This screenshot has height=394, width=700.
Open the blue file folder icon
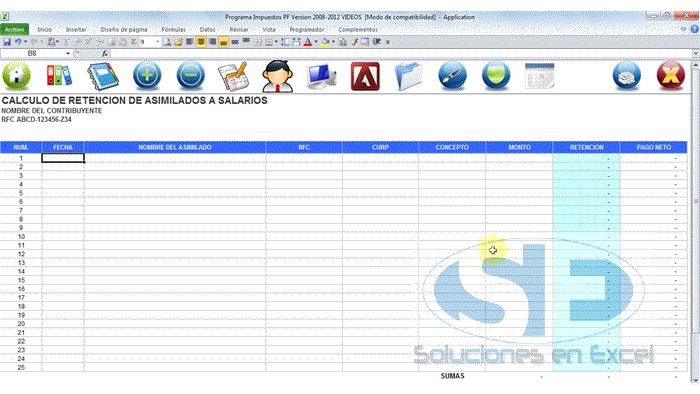pos(408,76)
